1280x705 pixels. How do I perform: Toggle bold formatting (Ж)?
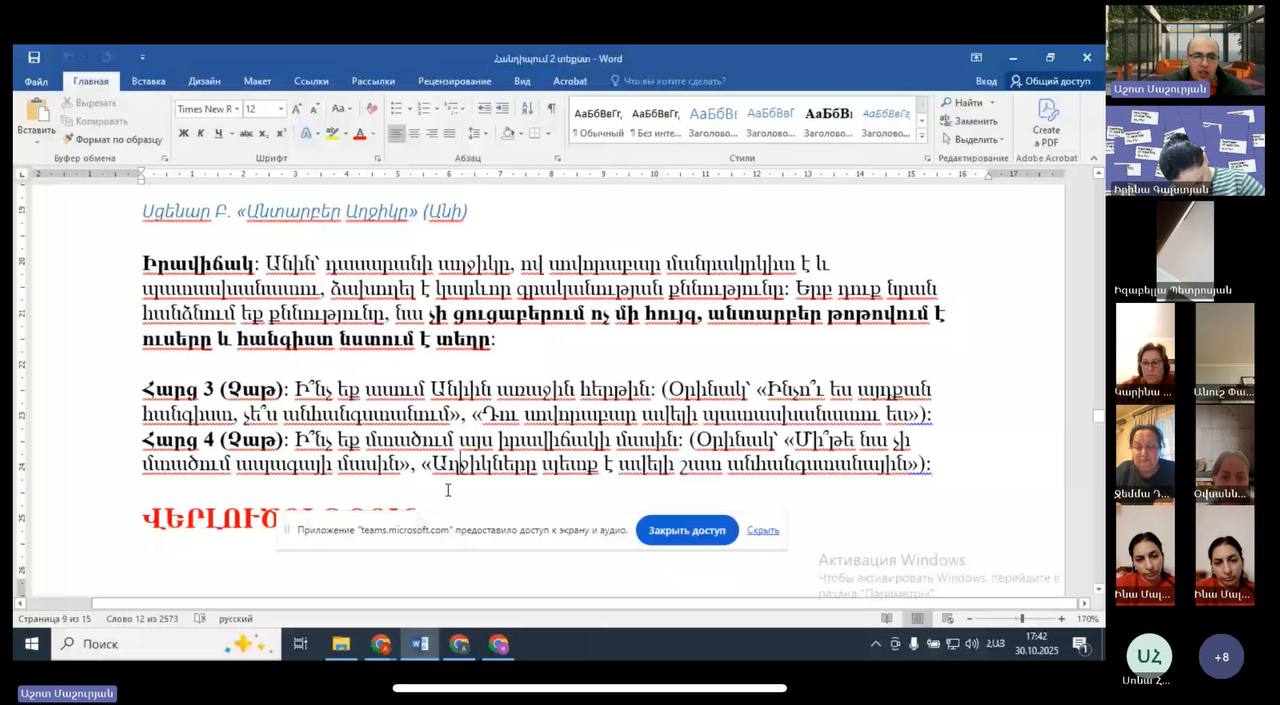coord(183,134)
